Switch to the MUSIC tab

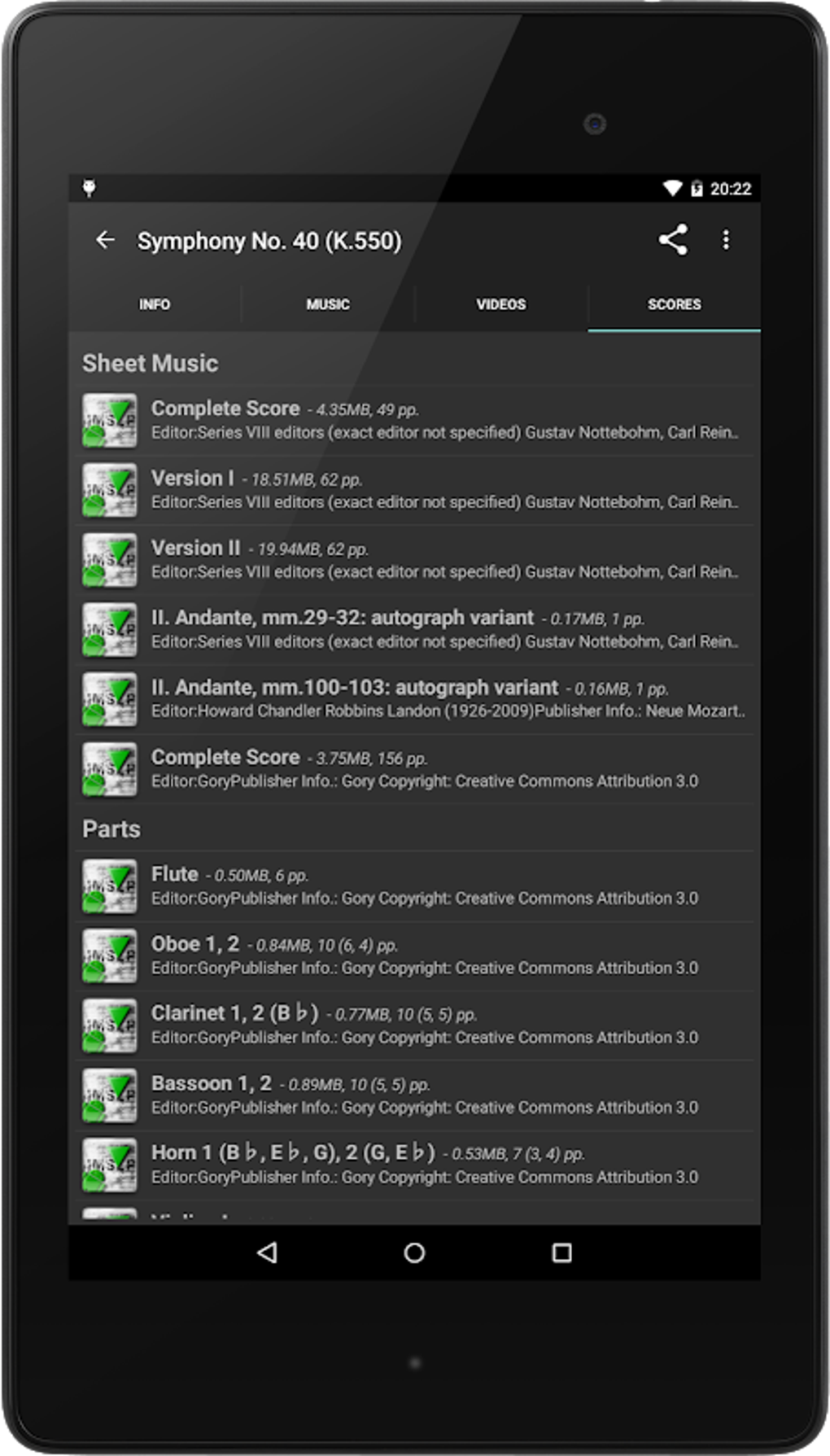pyautogui.click(x=328, y=304)
